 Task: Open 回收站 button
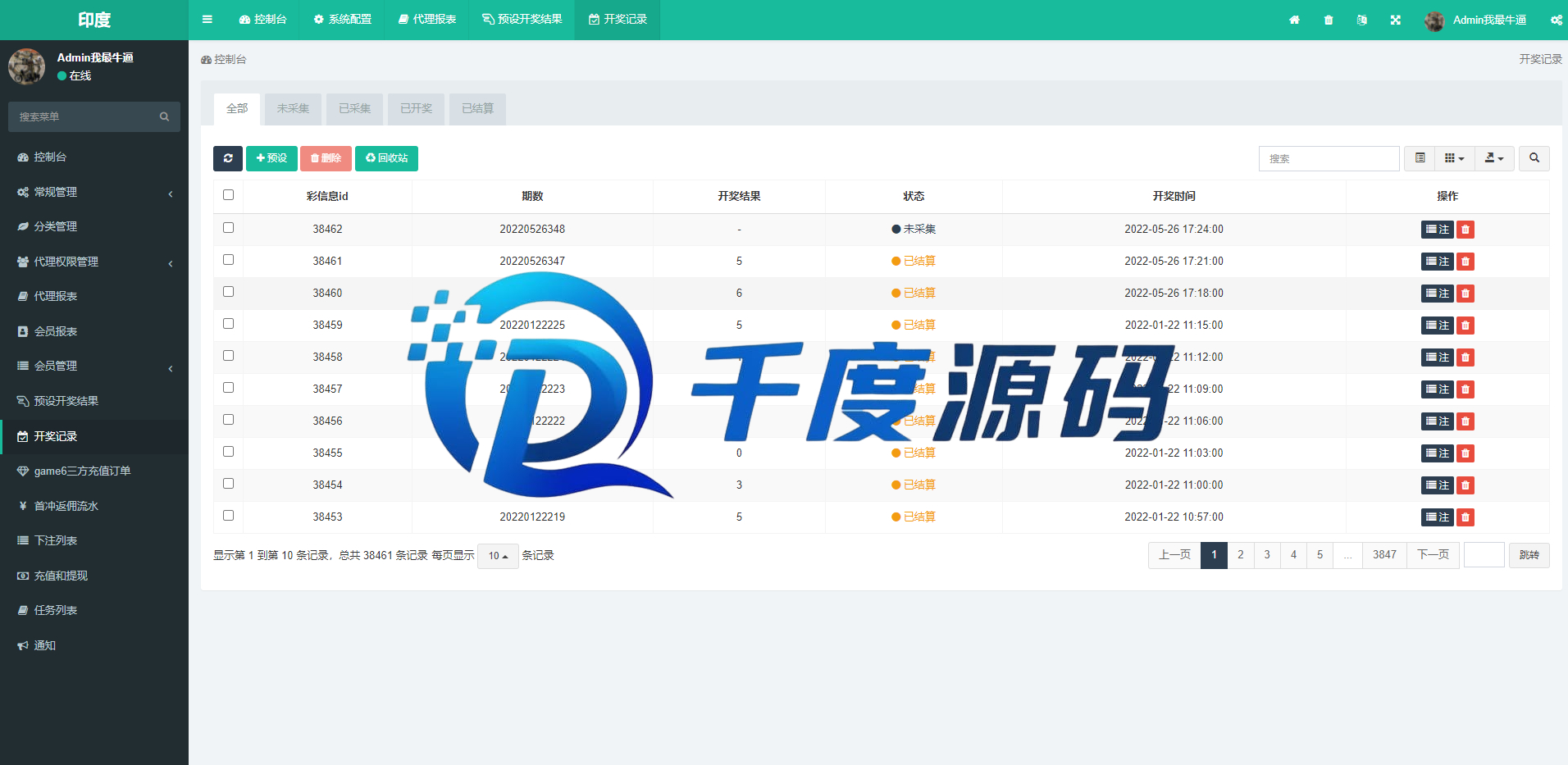(386, 158)
